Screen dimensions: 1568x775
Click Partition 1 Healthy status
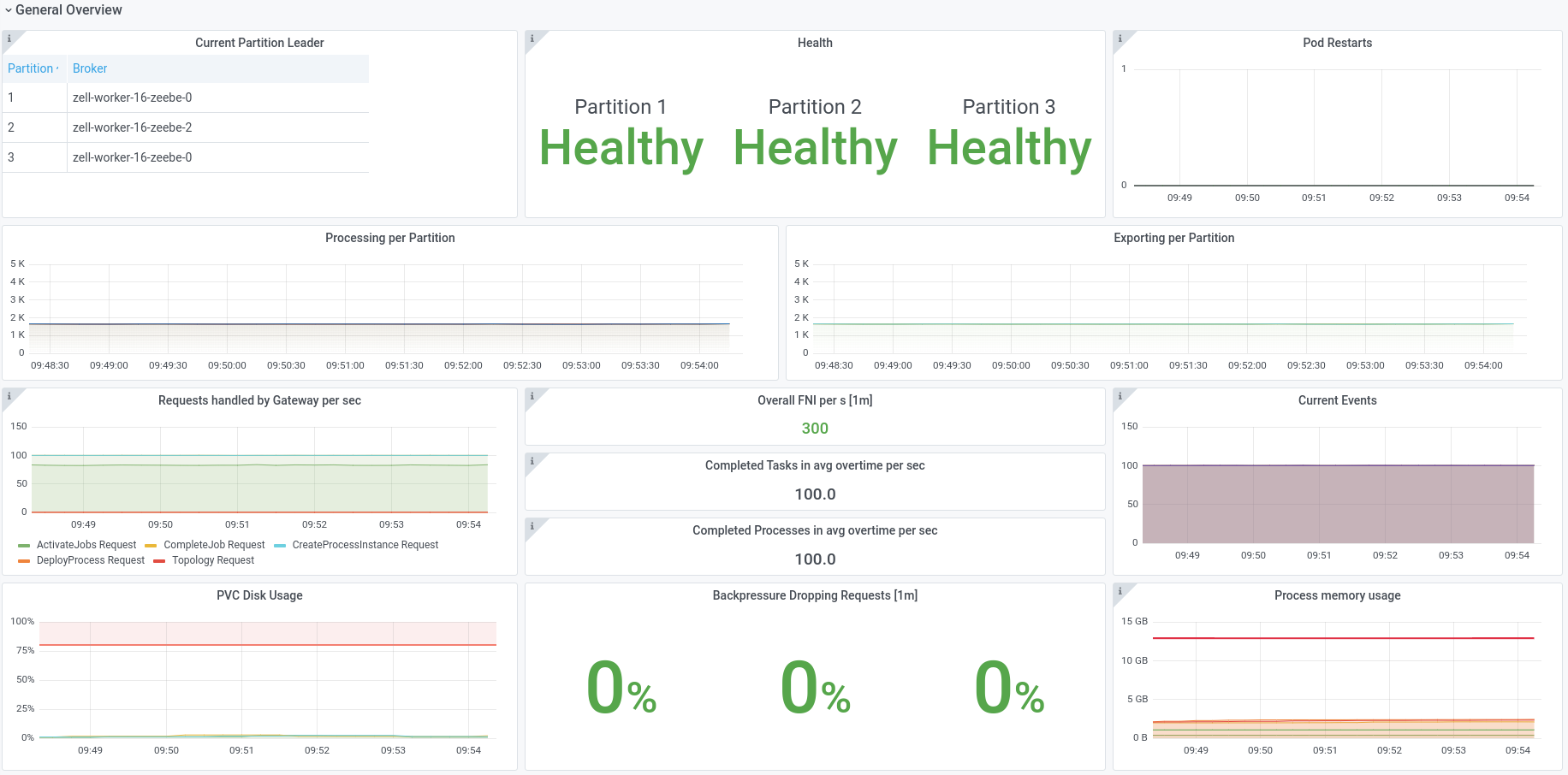pyautogui.click(x=621, y=148)
